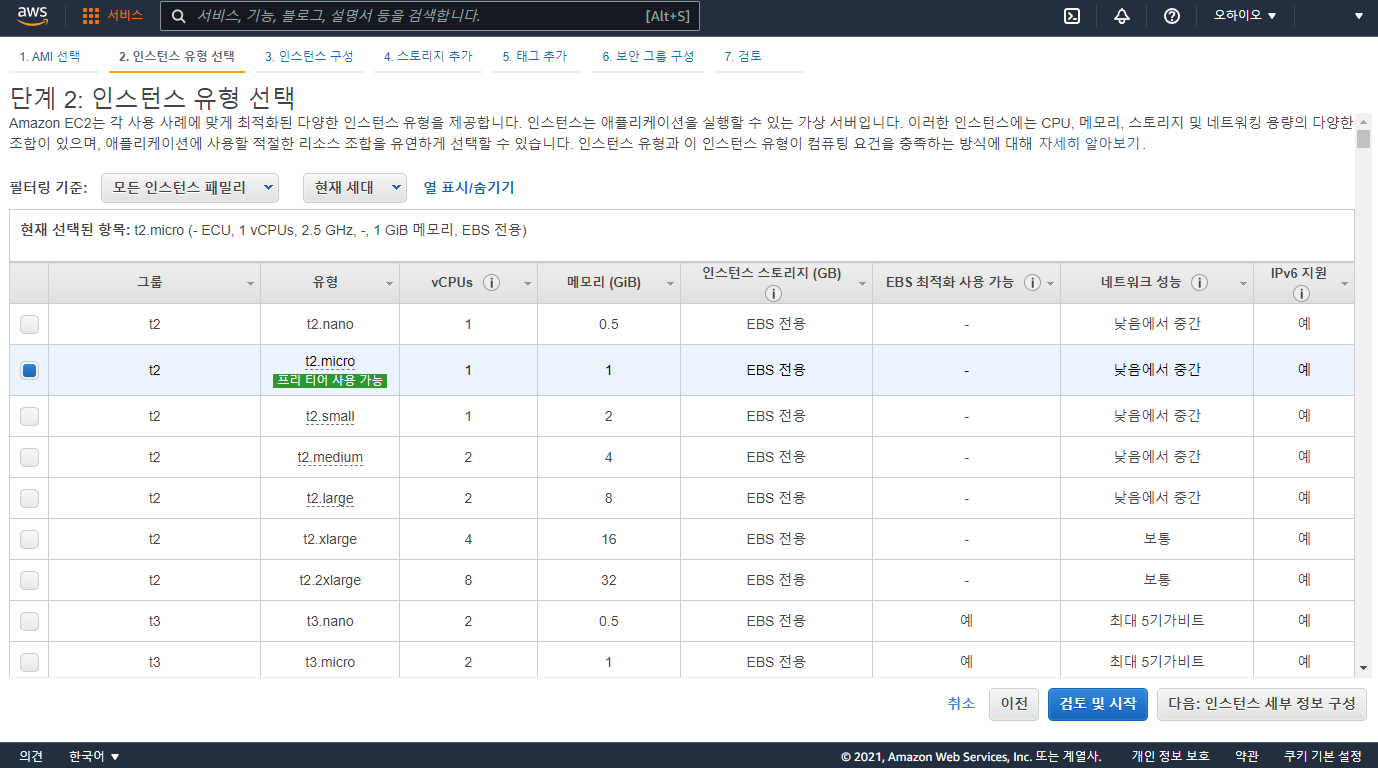The width and height of the screenshot is (1378, 768).
Task: Open 한국어 language selector
Action: (94, 756)
